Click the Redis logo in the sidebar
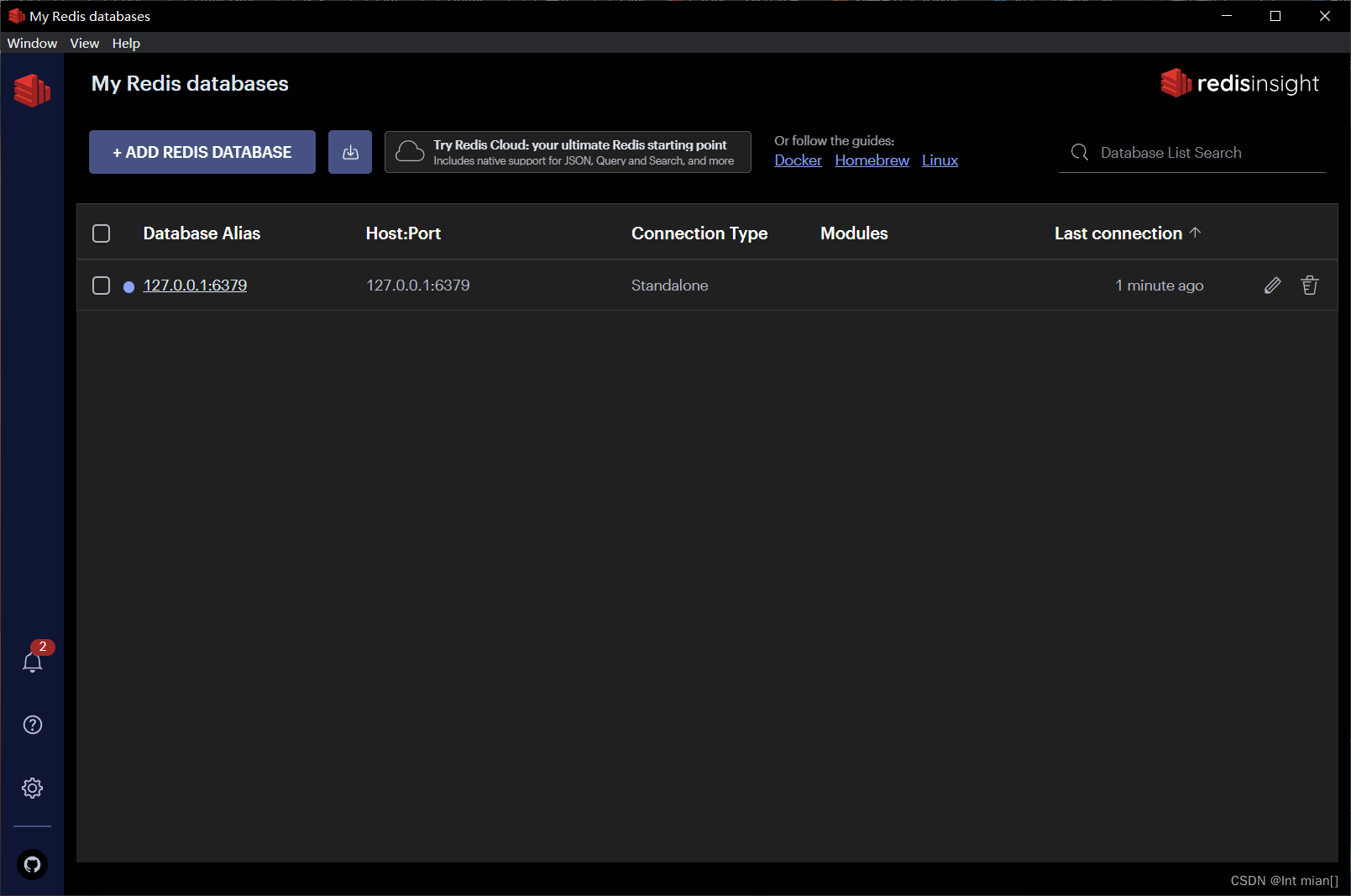1351x896 pixels. (32, 90)
